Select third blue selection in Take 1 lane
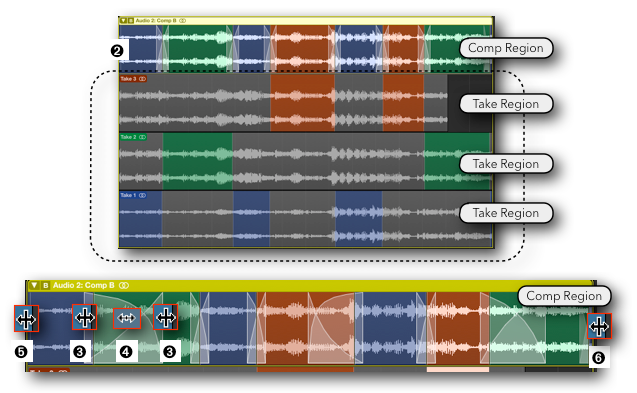This screenshot has width=637, height=393. (359, 219)
